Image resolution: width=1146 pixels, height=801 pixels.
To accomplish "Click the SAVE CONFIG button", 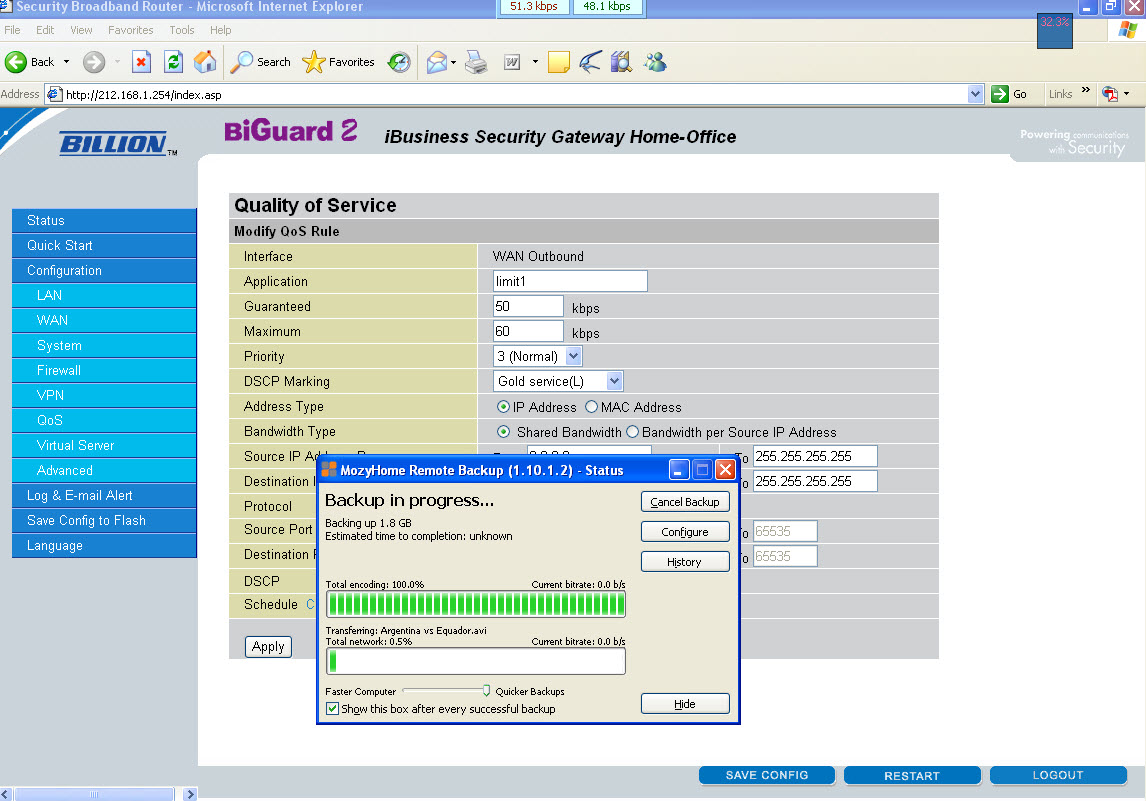I will click(x=767, y=775).
